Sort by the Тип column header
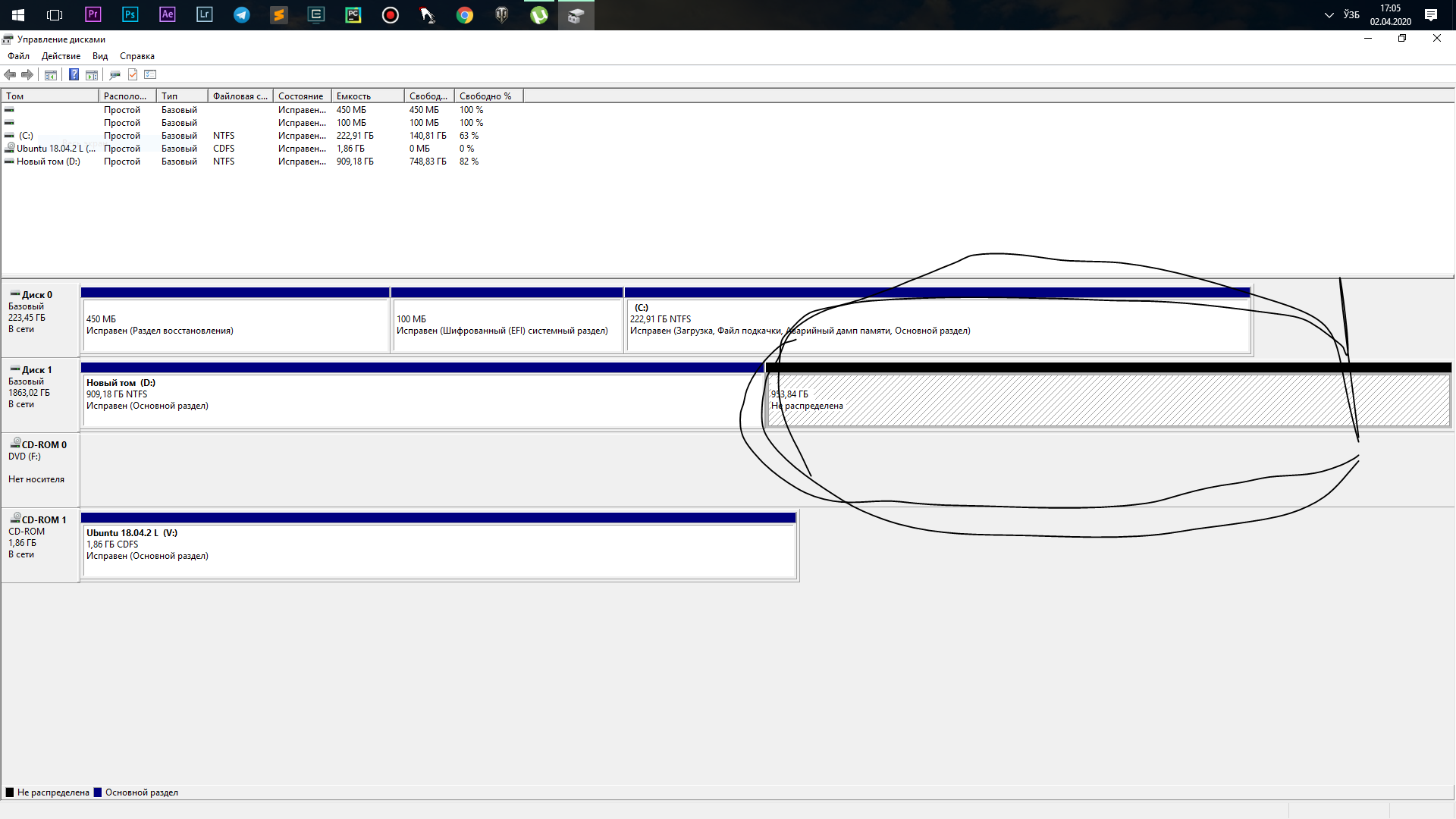 point(182,96)
